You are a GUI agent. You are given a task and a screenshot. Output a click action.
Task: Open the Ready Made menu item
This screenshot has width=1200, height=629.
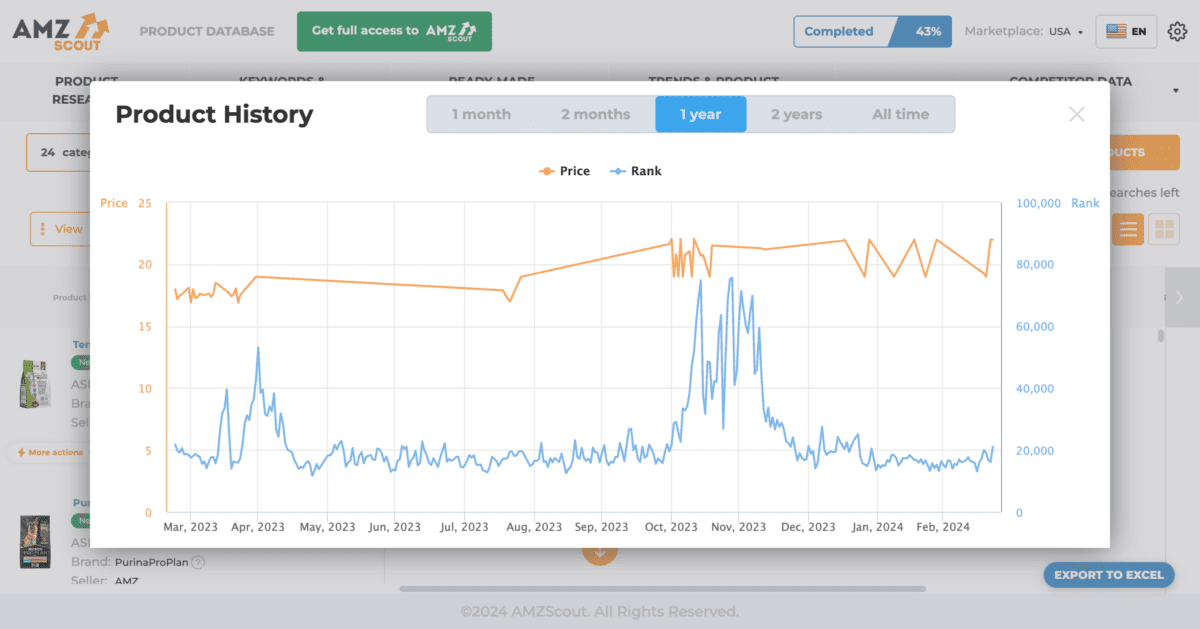(491, 81)
